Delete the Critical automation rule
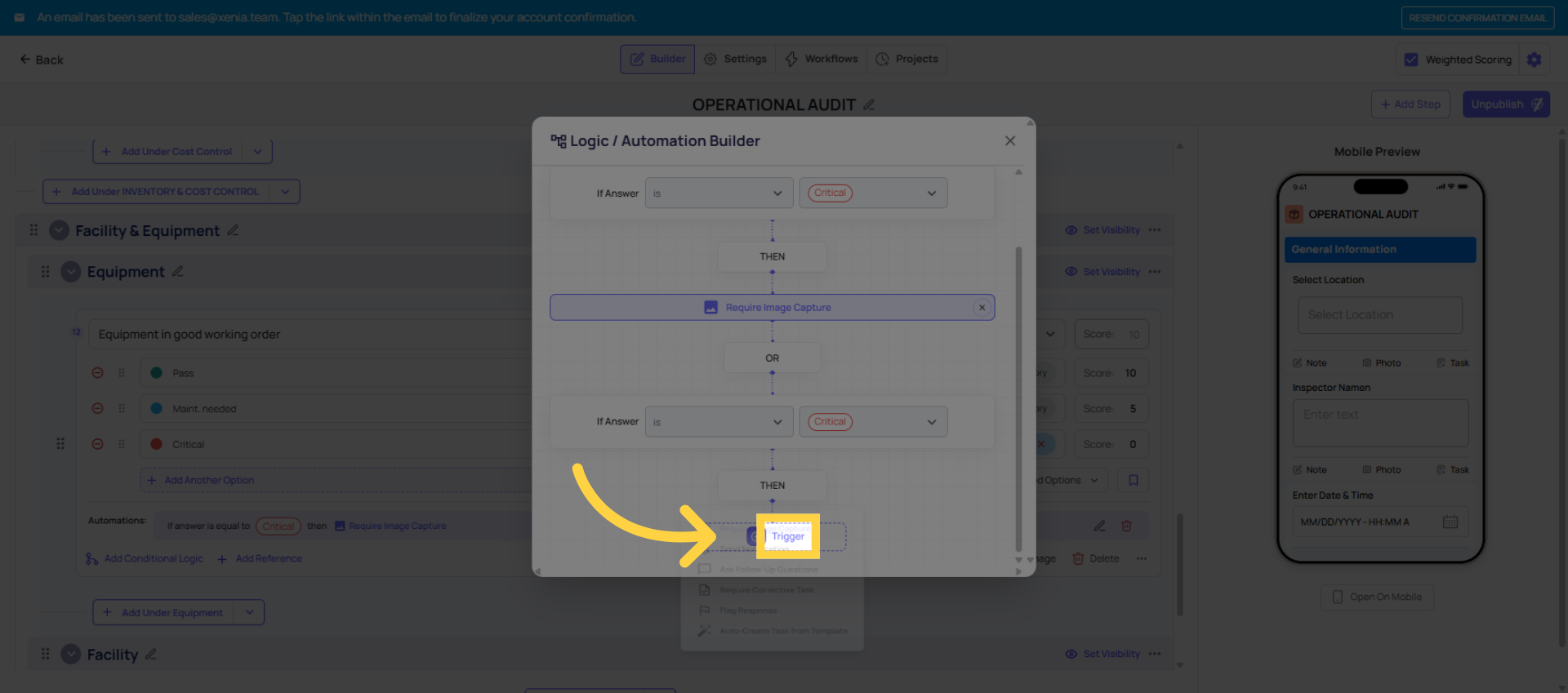The width and height of the screenshot is (1568, 693). [1127, 526]
